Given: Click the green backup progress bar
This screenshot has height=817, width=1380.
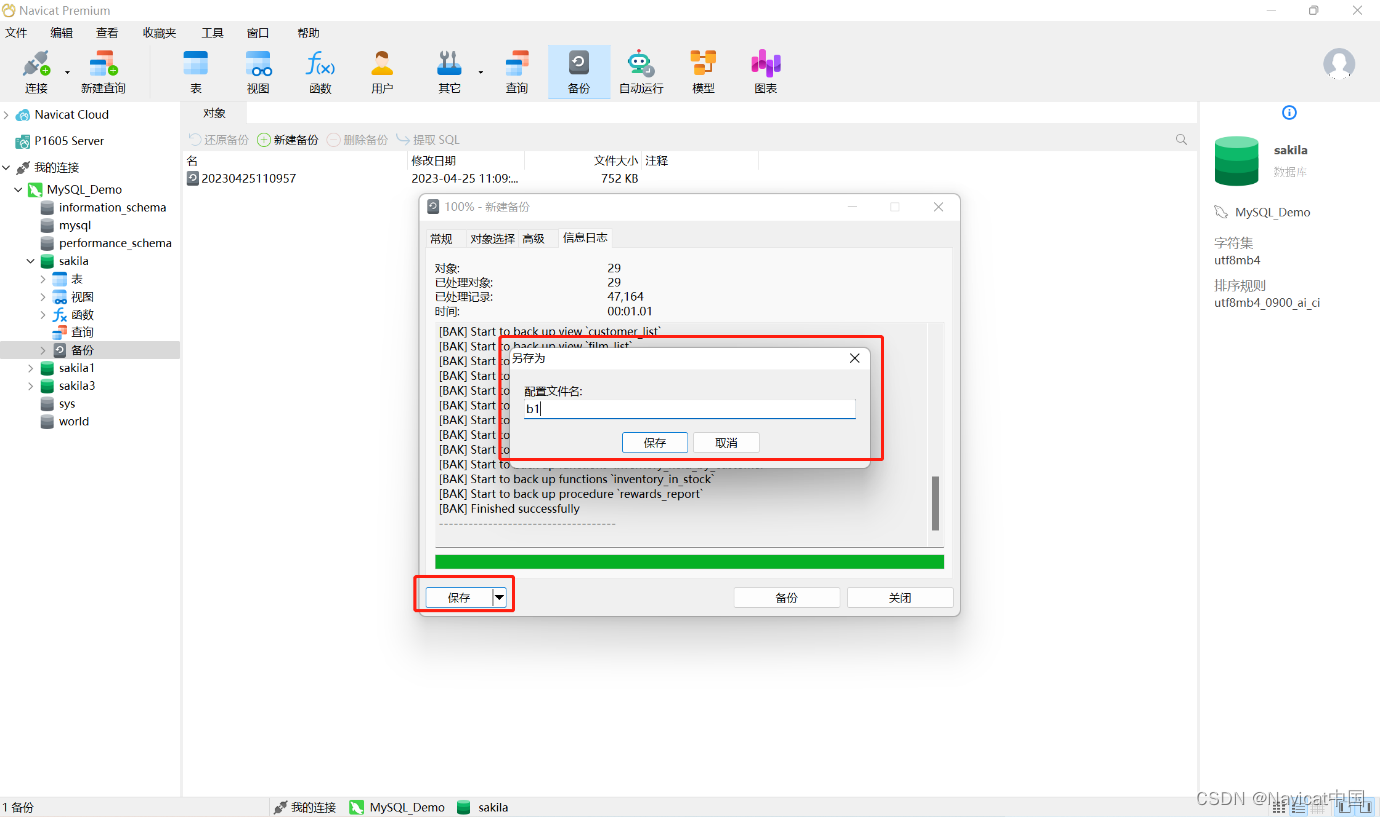Looking at the screenshot, I should coord(689,562).
